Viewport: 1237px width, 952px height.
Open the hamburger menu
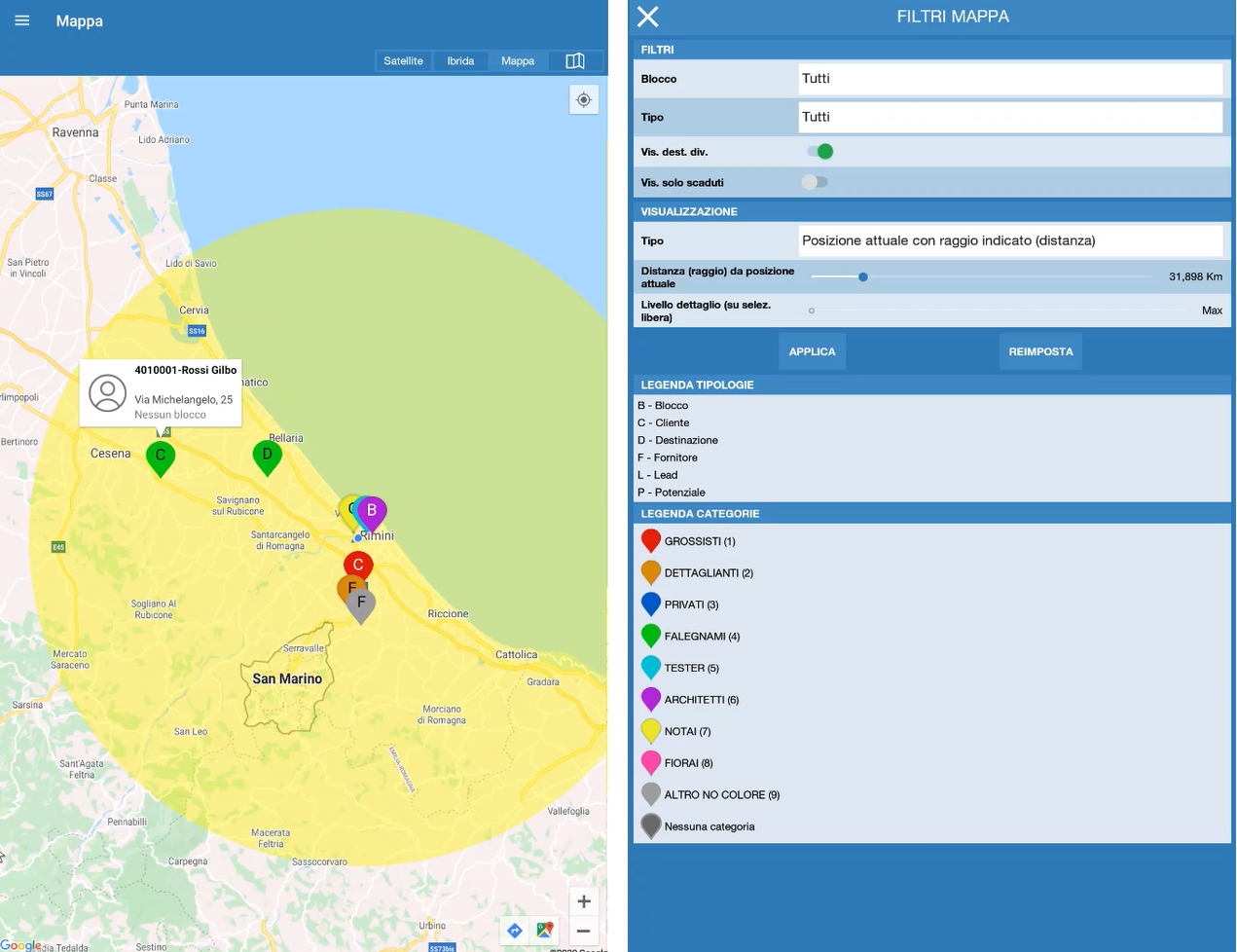click(x=22, y=20)
